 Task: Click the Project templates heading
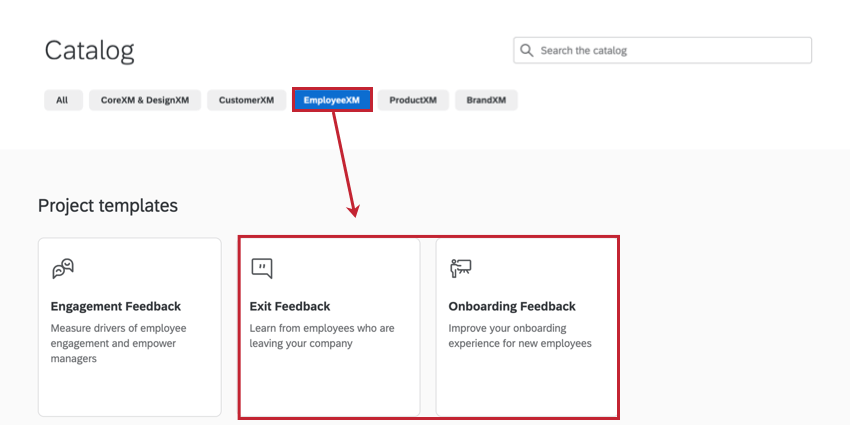(108, 206)
